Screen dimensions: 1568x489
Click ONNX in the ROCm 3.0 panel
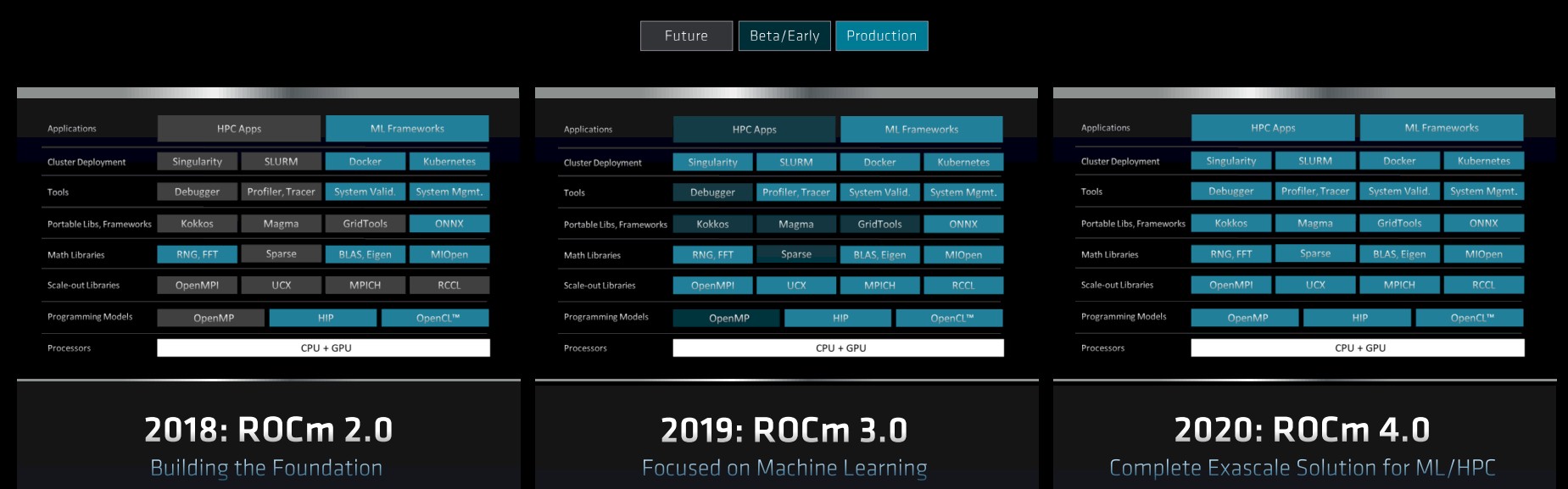(963, 225)
